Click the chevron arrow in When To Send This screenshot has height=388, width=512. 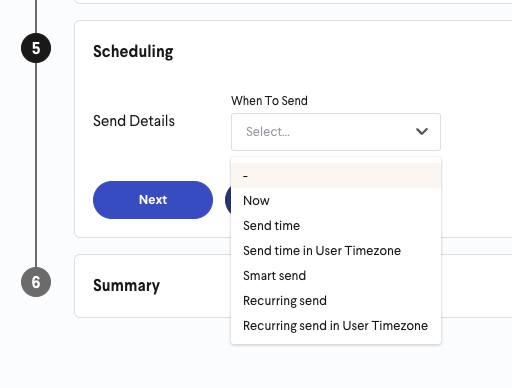pos(422,132)
